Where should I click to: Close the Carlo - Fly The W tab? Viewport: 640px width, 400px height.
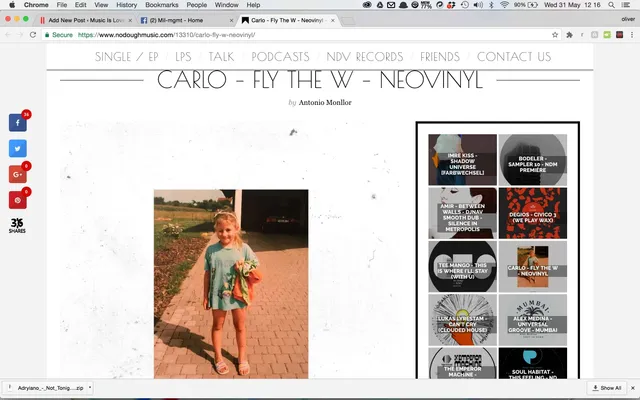(333, 20)
